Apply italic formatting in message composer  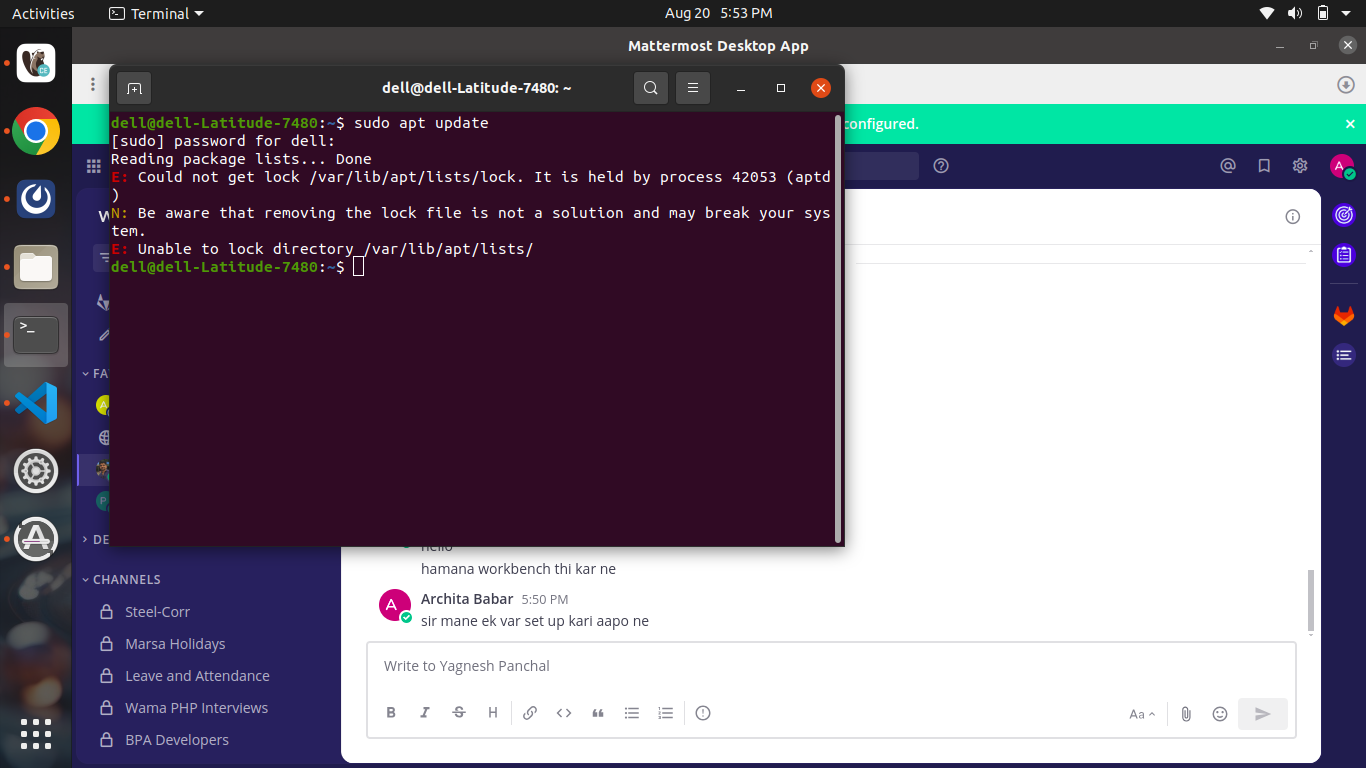coord(425,713)
